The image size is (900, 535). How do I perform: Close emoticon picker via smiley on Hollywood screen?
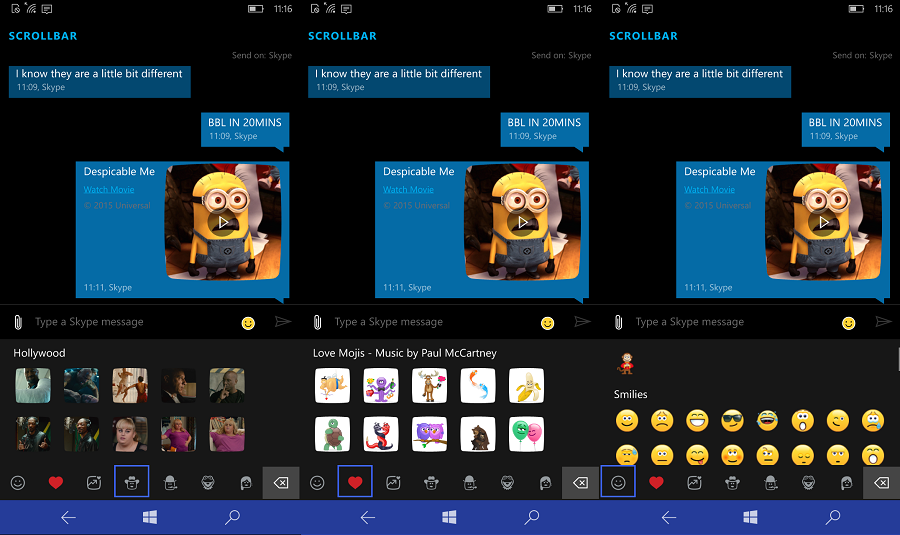(248, 323)
